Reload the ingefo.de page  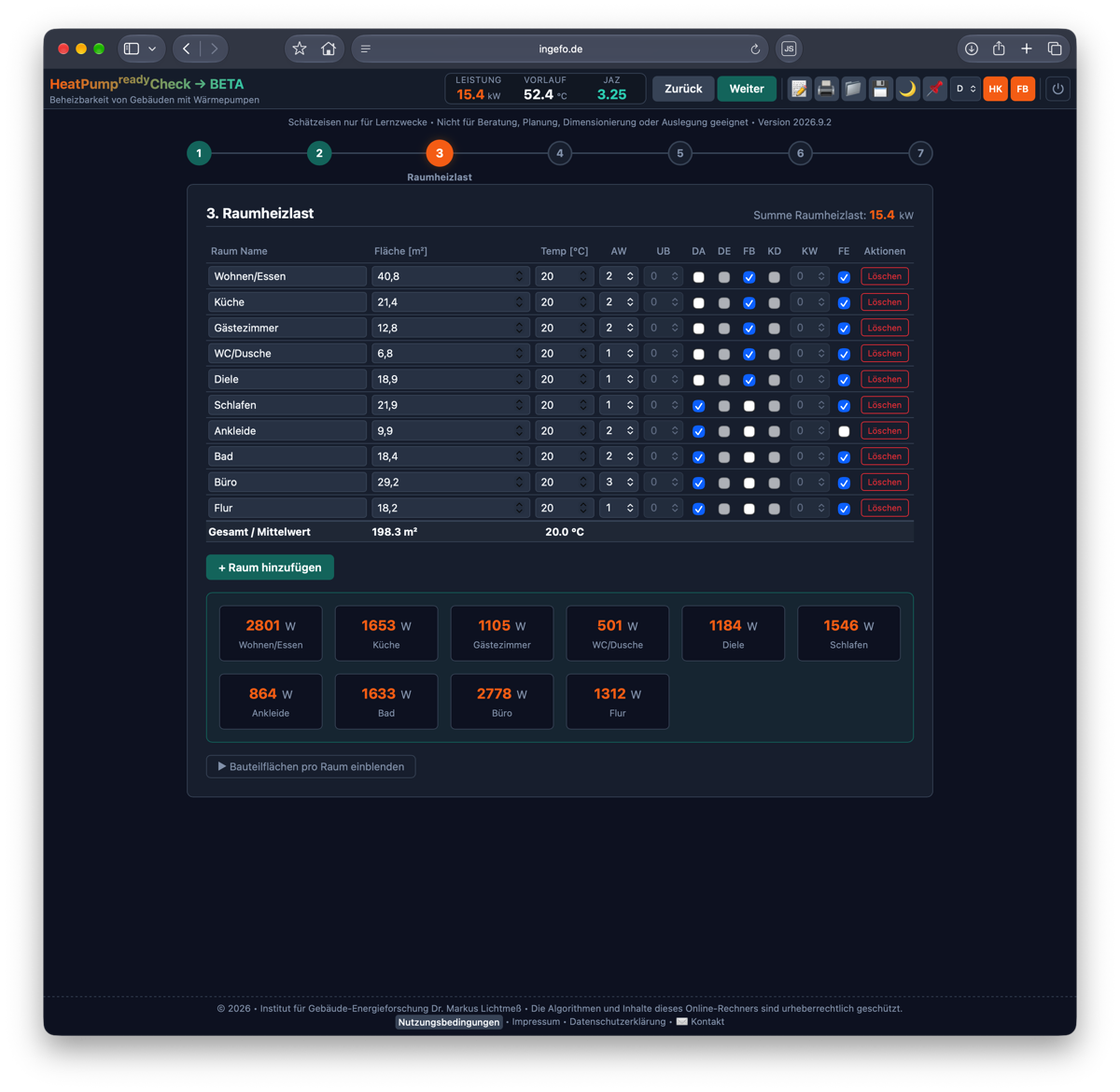[x=755, y=49]
